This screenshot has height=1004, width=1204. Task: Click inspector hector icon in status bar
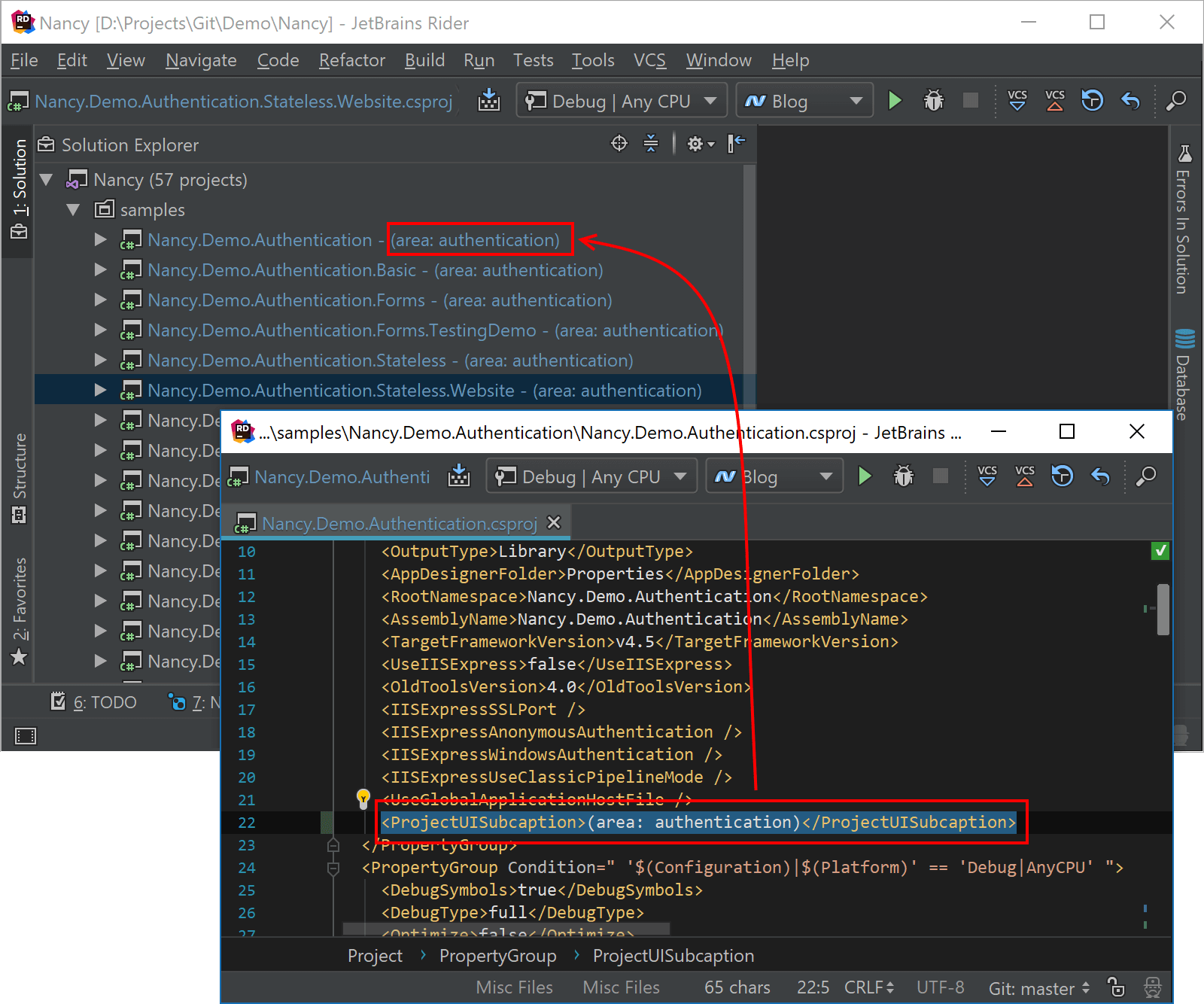click(1153, 987)
